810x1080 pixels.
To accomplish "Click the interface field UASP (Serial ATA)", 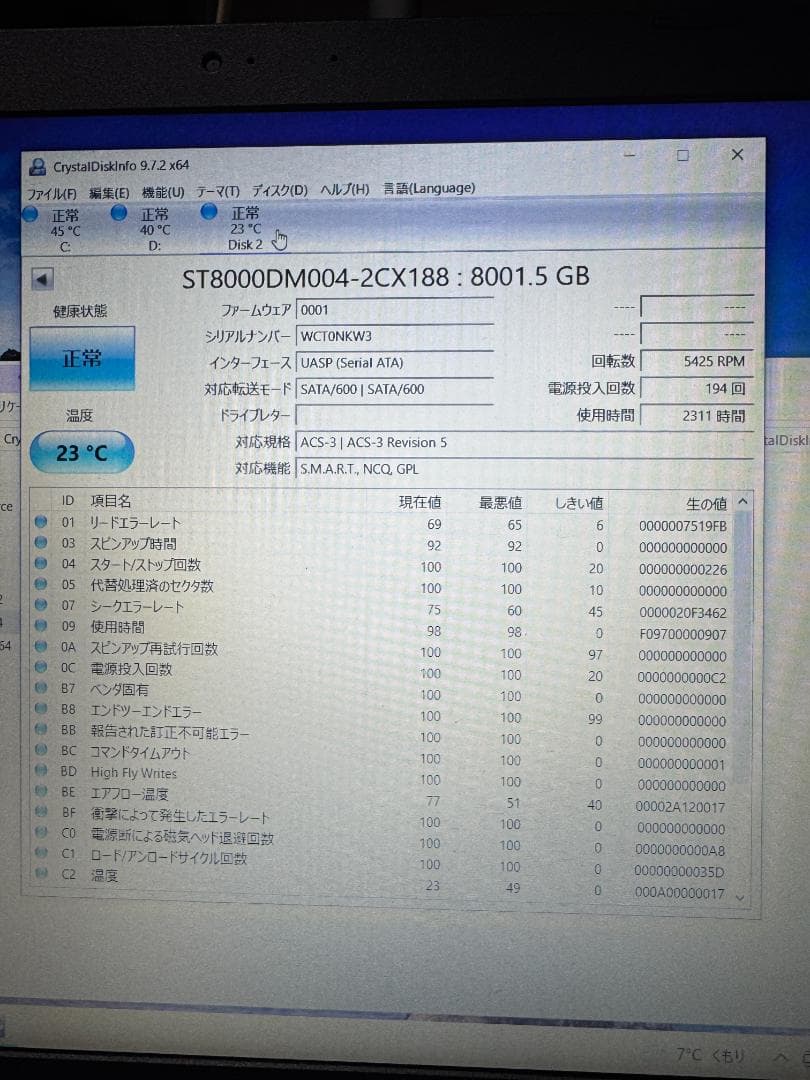I will point(395,362).
